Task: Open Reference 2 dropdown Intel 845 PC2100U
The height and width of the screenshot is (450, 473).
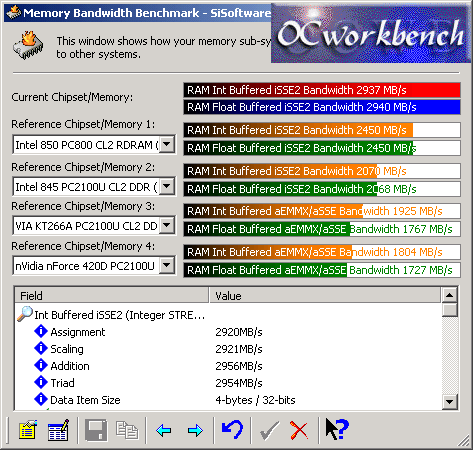Action: [x=167, y=186]
